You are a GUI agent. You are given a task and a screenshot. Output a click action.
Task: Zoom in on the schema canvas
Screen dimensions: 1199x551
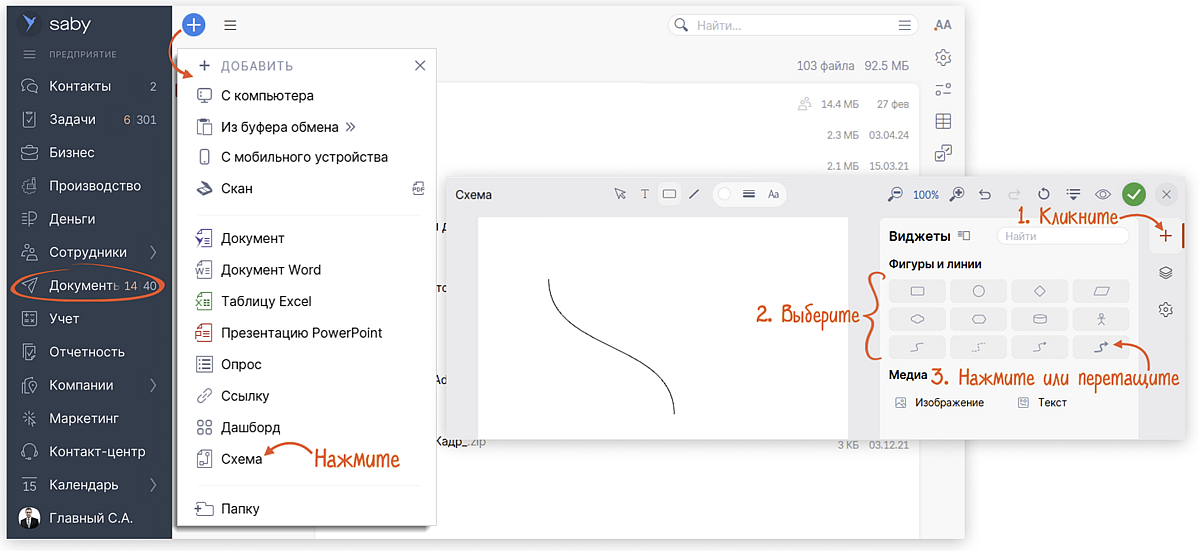pyautogui.click(x=957, y=194)
